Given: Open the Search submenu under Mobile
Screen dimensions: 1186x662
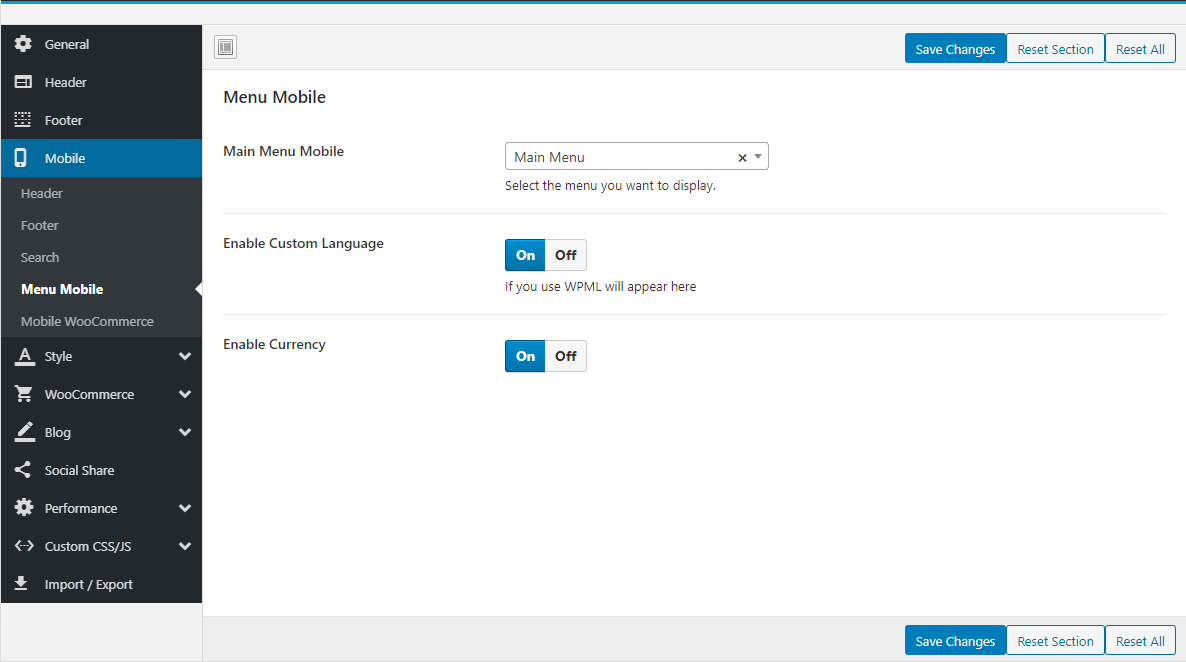Looking at the screenshot, I should 40,257.
